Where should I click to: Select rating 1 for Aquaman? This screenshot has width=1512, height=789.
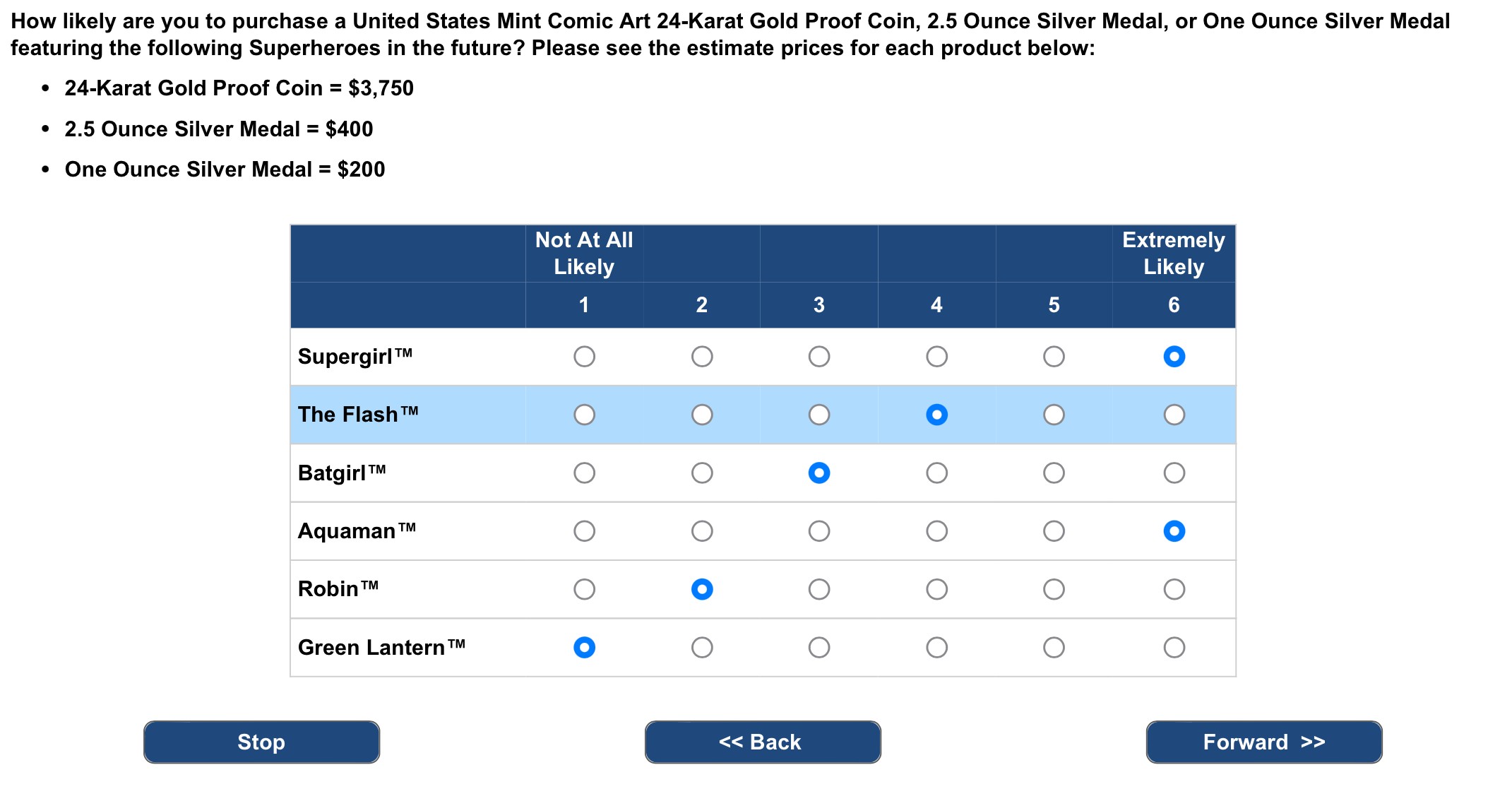tap(584, 531)
